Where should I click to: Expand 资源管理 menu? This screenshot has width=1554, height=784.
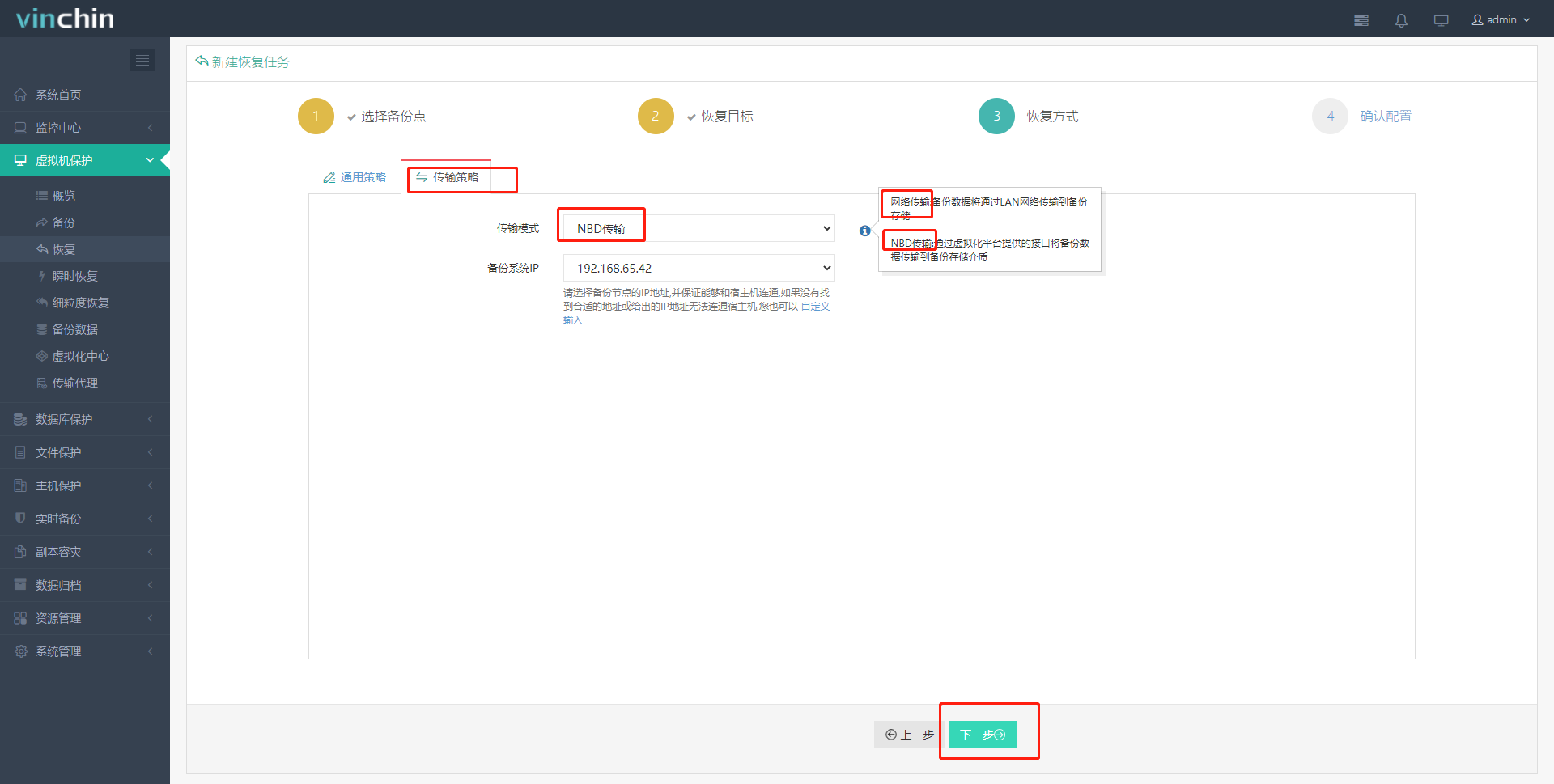click(85, 618)
